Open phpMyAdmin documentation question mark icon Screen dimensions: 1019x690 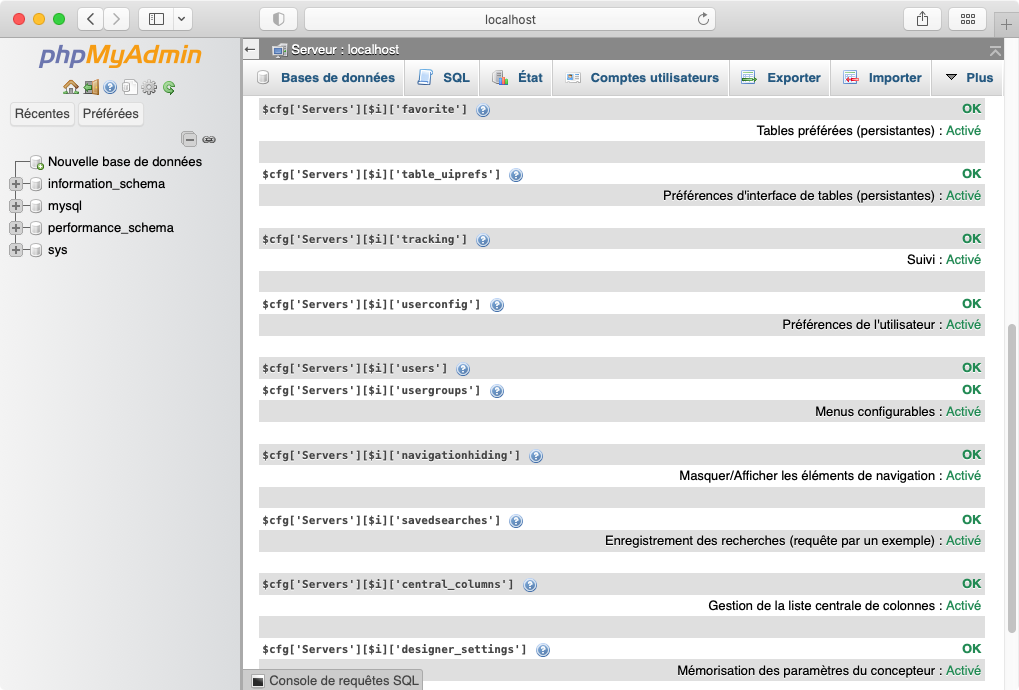pyautogui.click(x=110, y=88)
